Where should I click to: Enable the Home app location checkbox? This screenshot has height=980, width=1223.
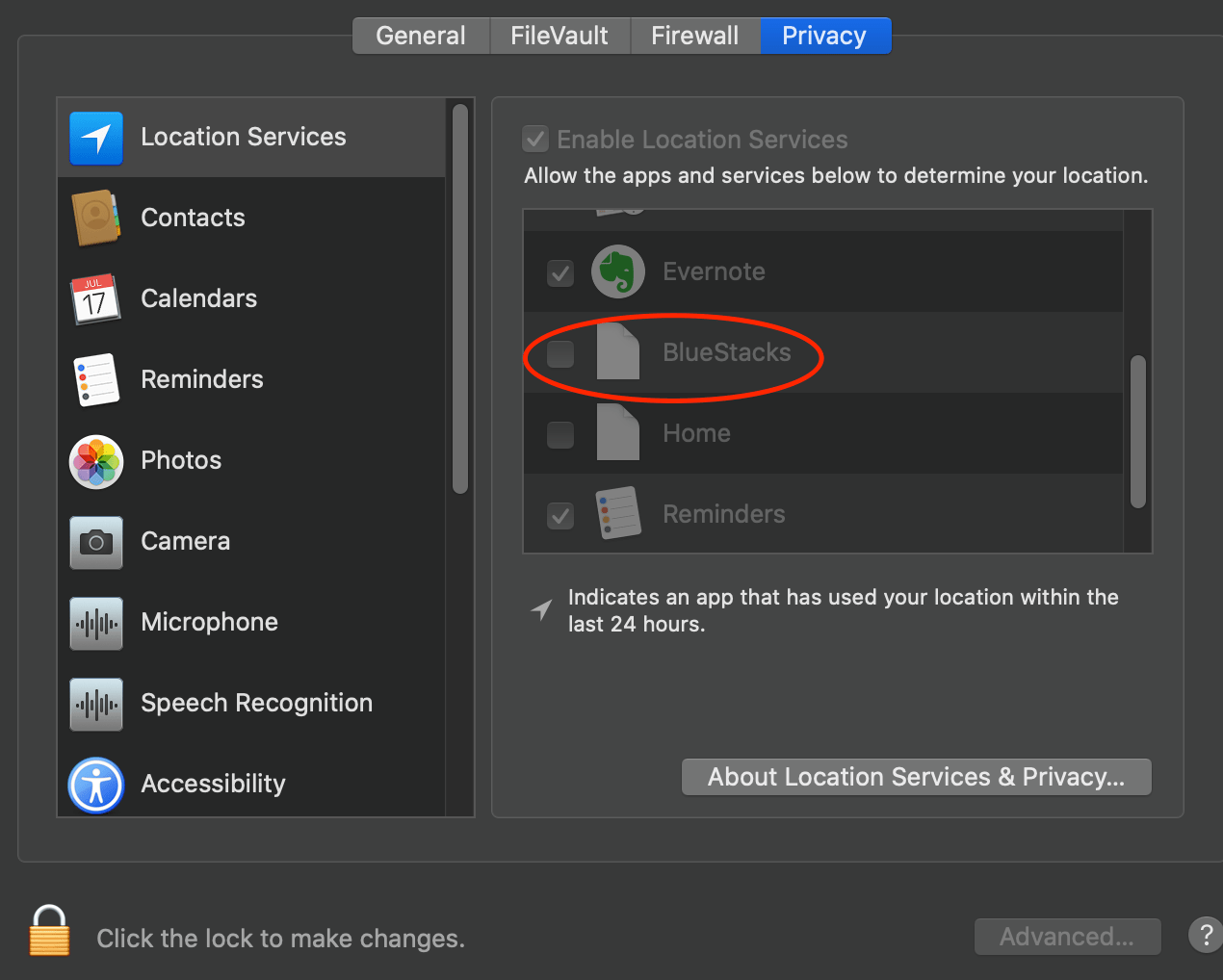(x=560, y=434)
